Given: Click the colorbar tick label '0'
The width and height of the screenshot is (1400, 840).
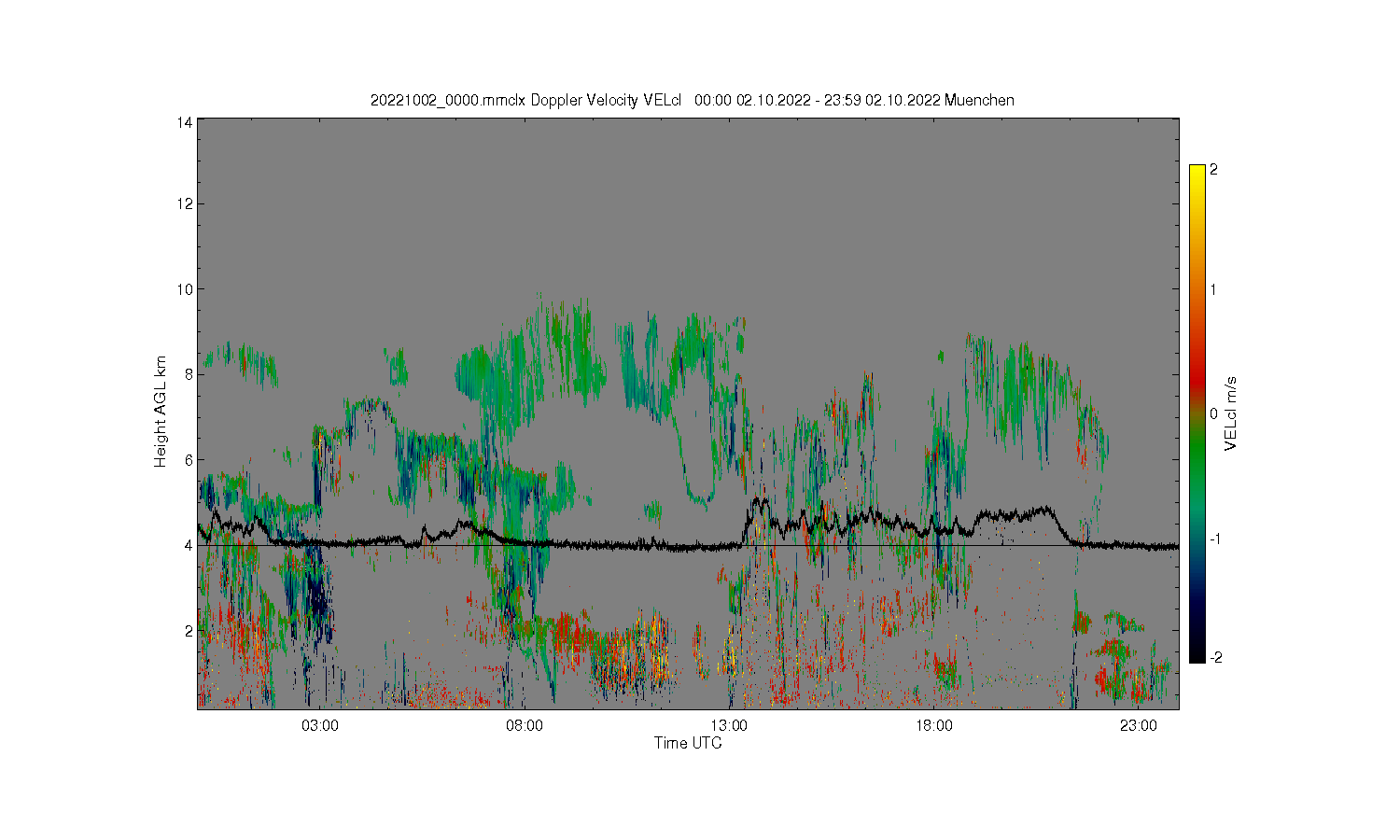Looking at the screenshot, I should (1213, 413).
